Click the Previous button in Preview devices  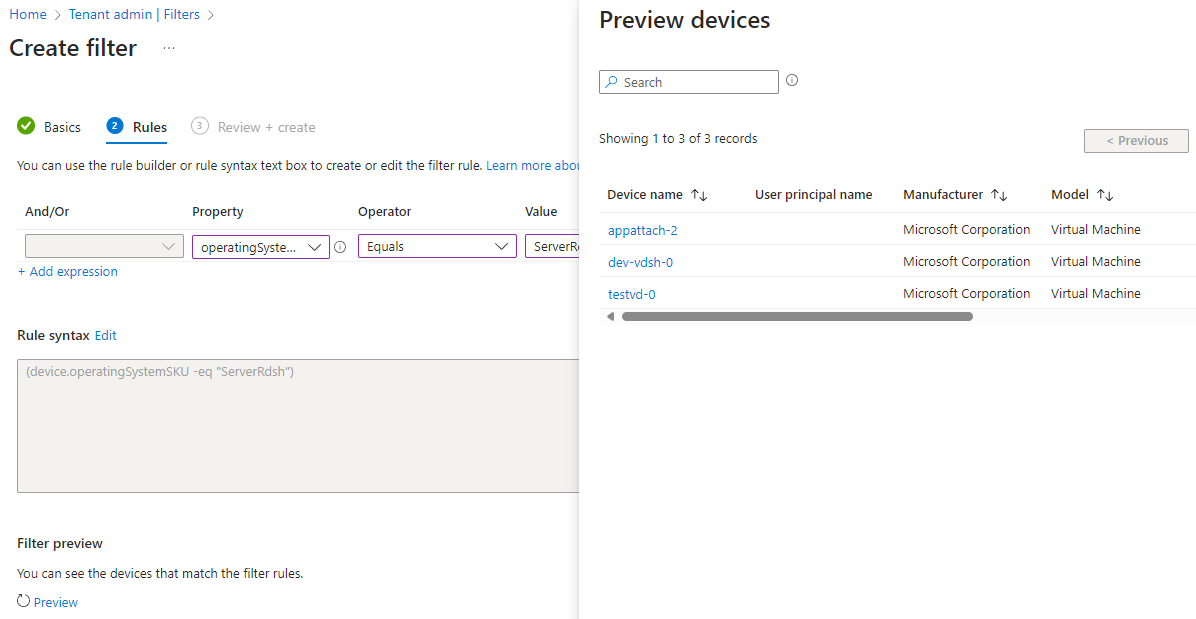1136,140
